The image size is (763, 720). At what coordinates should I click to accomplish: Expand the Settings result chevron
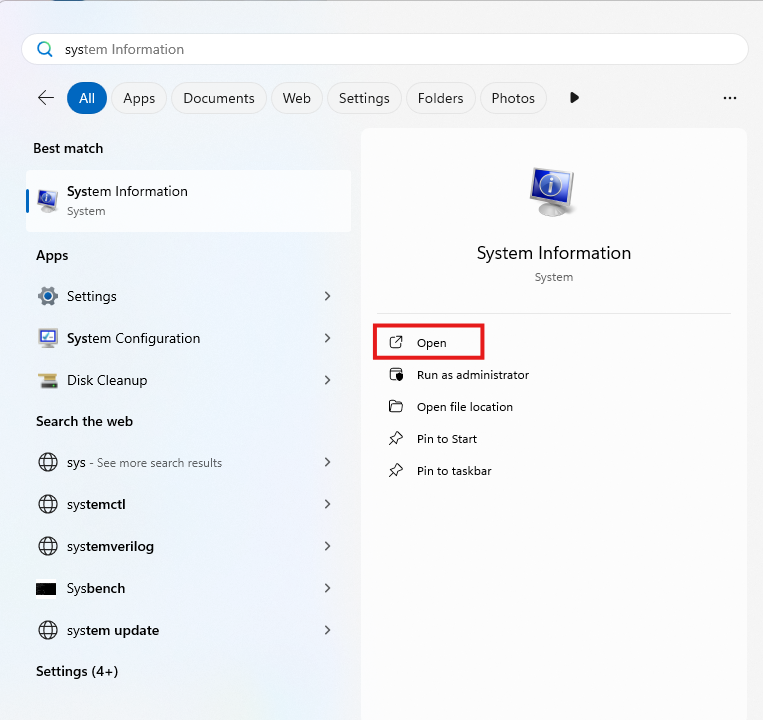pyautogui.click(x=327, y=296)
